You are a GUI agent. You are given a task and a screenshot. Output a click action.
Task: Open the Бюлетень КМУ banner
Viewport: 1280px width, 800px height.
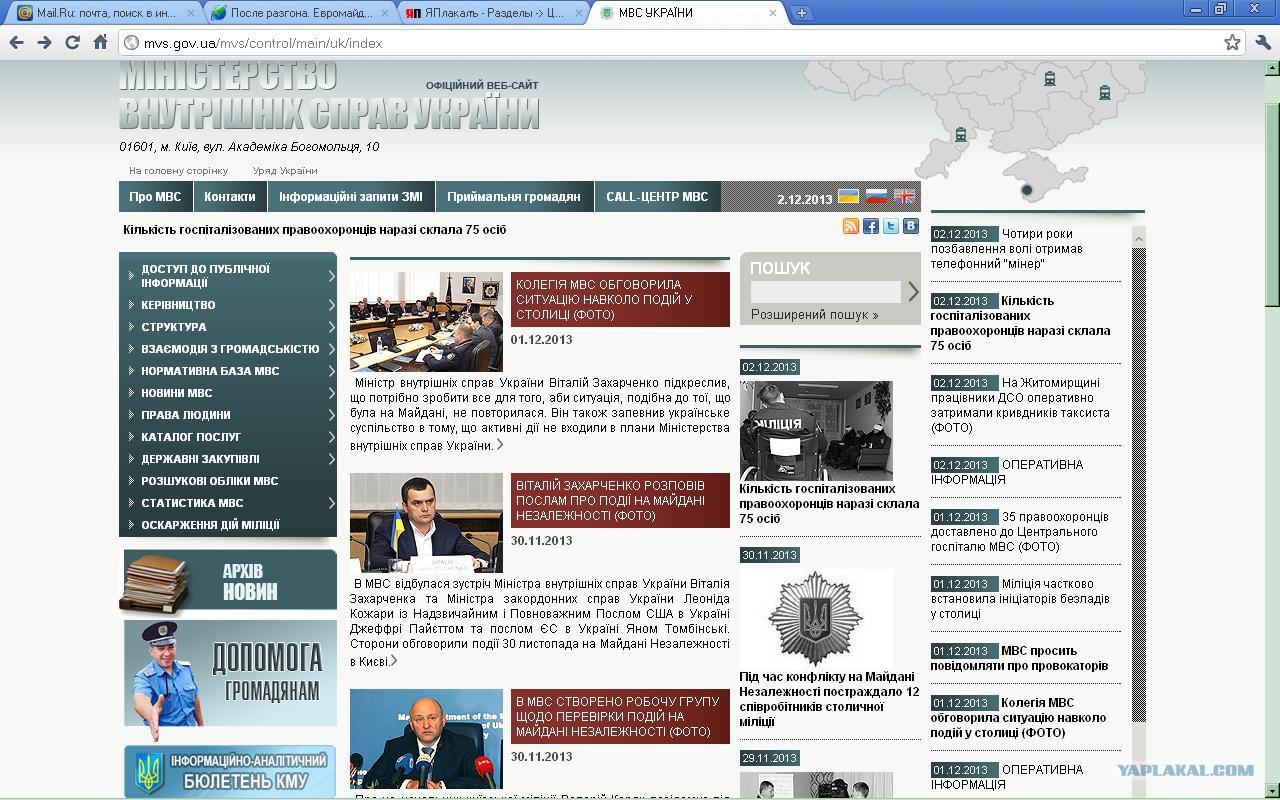pyautogui.click(x=230, y=770)
